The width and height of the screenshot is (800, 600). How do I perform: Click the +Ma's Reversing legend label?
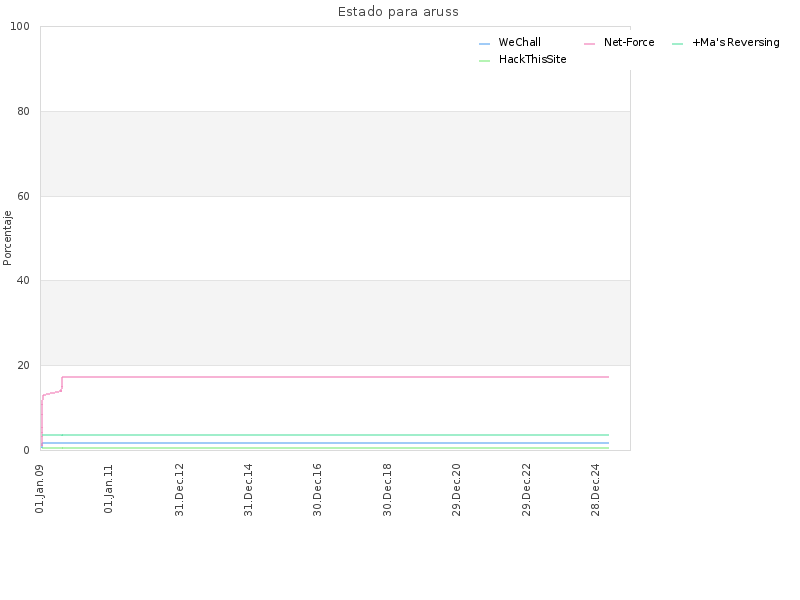[736, 42]
